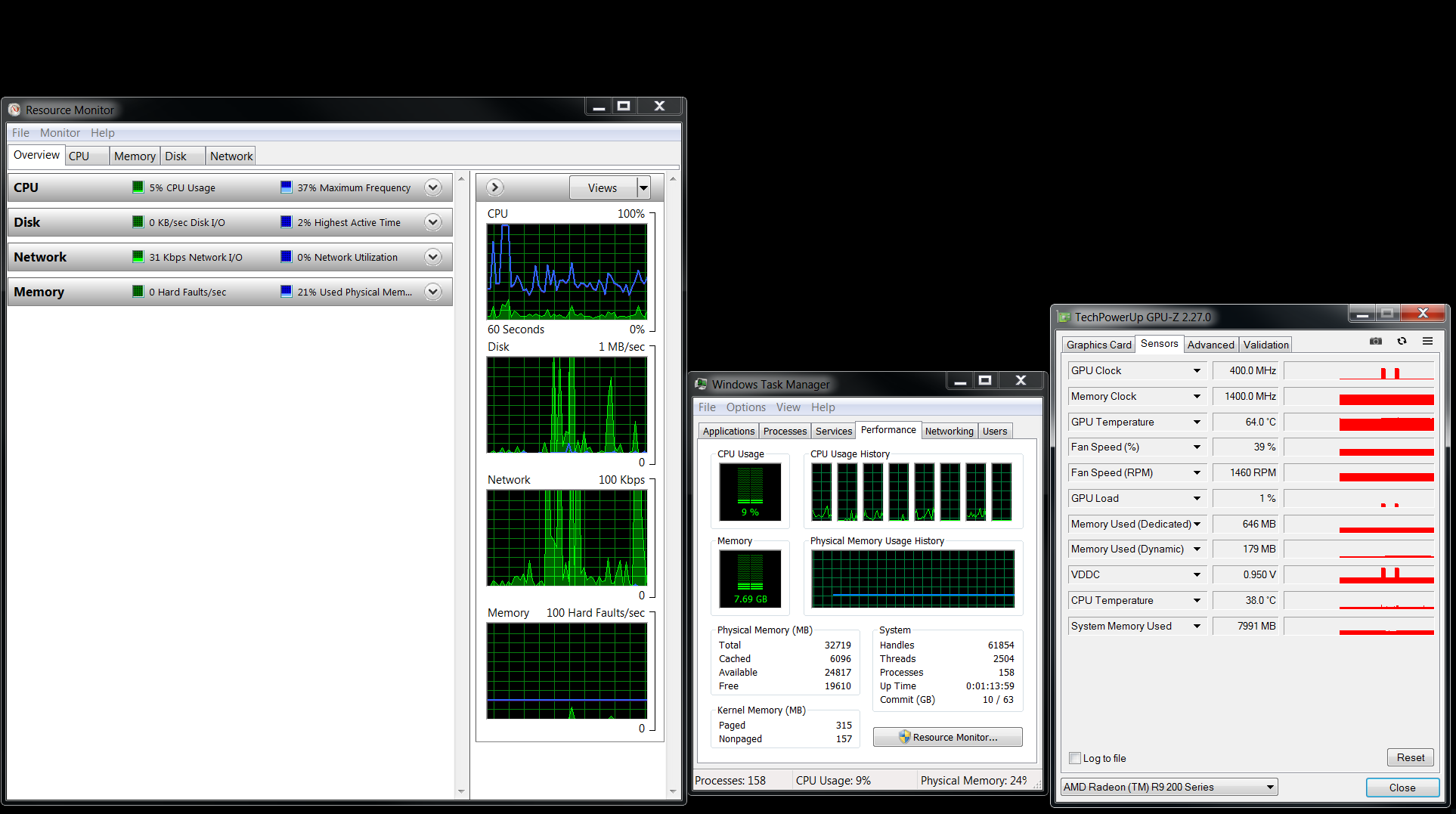Click the GPU-Z refresh icon
The height and width of the screenshot is (814, 1456).
pyautogui.click(x=1402, y=342)
